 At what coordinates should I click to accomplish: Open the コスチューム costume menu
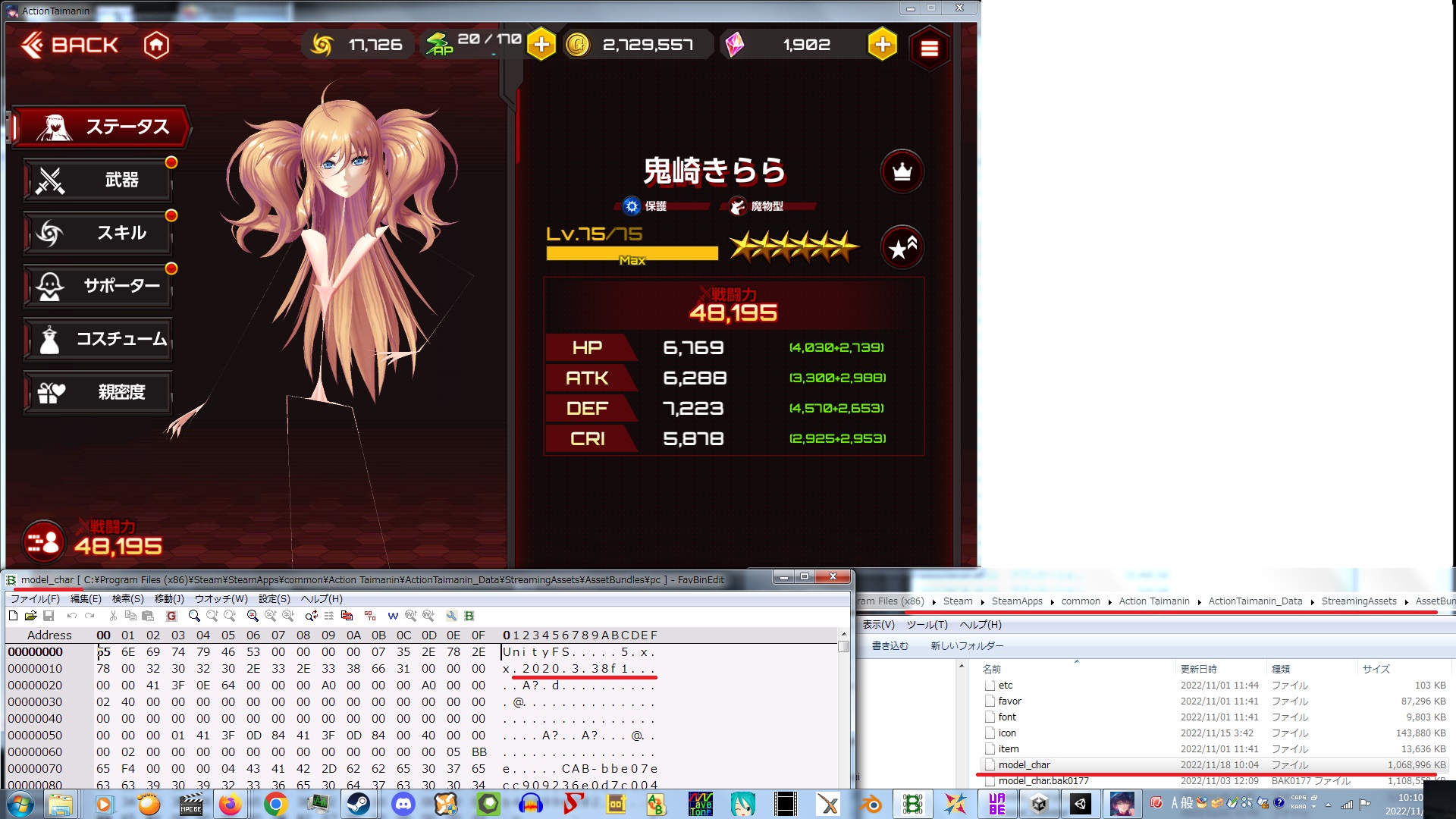(x=98, y=339)
